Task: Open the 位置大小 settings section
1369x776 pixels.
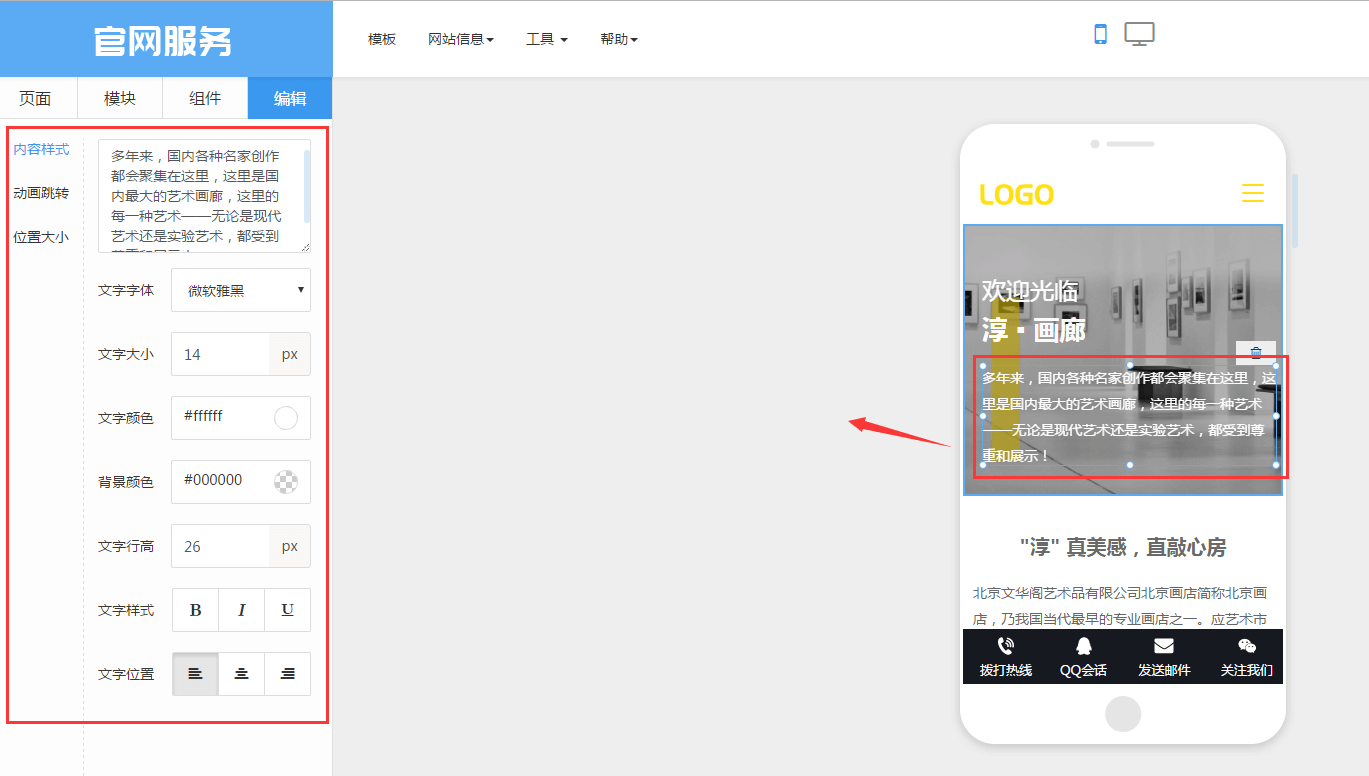Action: coord(41,237)
